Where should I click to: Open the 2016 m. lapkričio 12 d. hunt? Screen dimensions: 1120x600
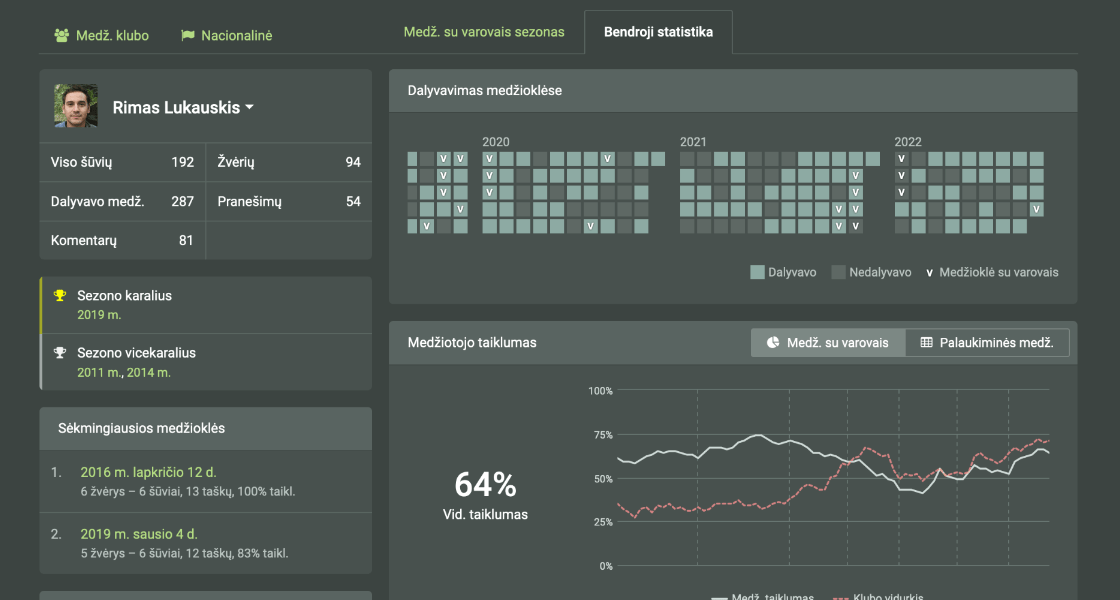pos(148,472)
